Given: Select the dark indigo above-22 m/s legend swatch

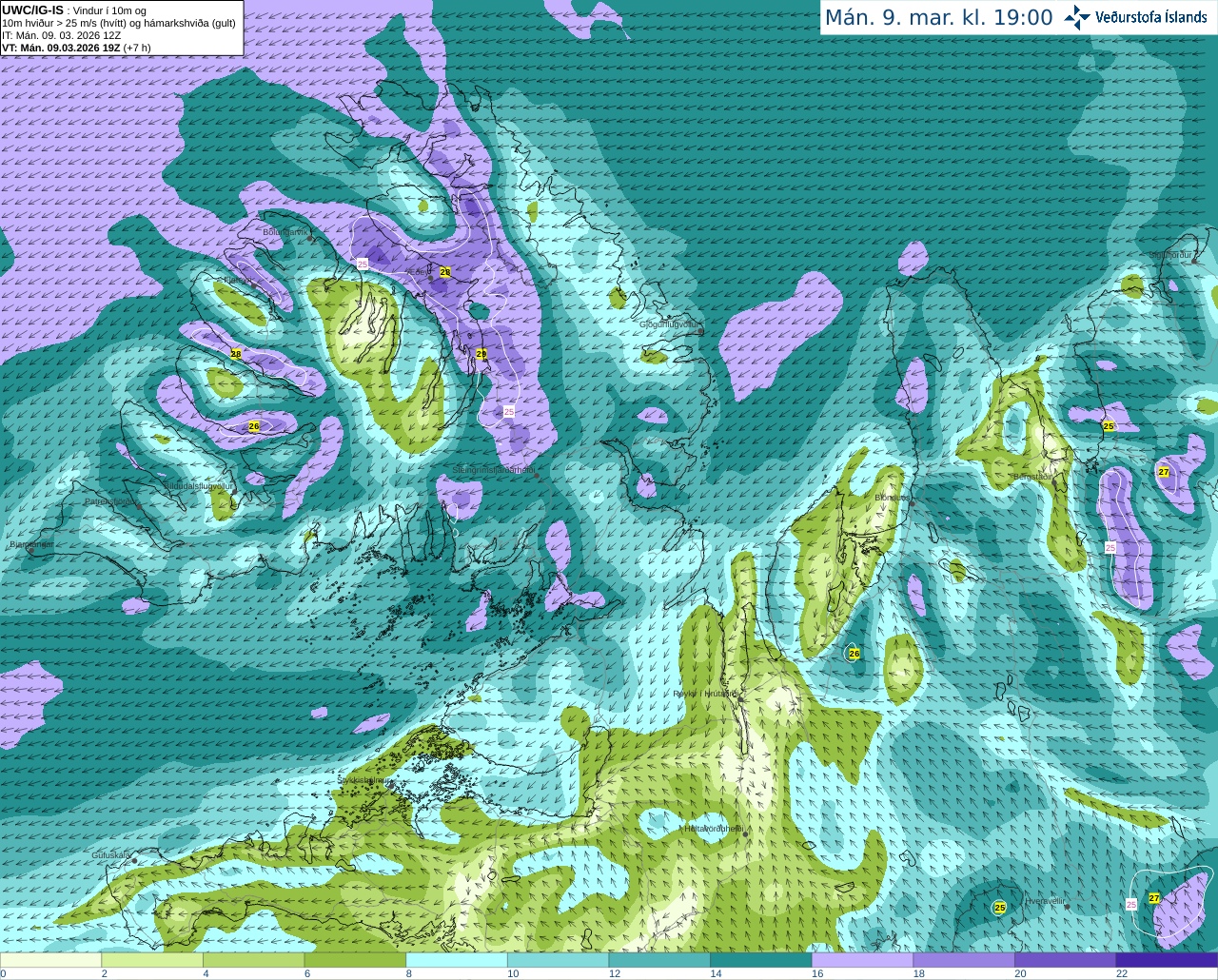Looking at the screenshot, I should (x=1167, y=960).
